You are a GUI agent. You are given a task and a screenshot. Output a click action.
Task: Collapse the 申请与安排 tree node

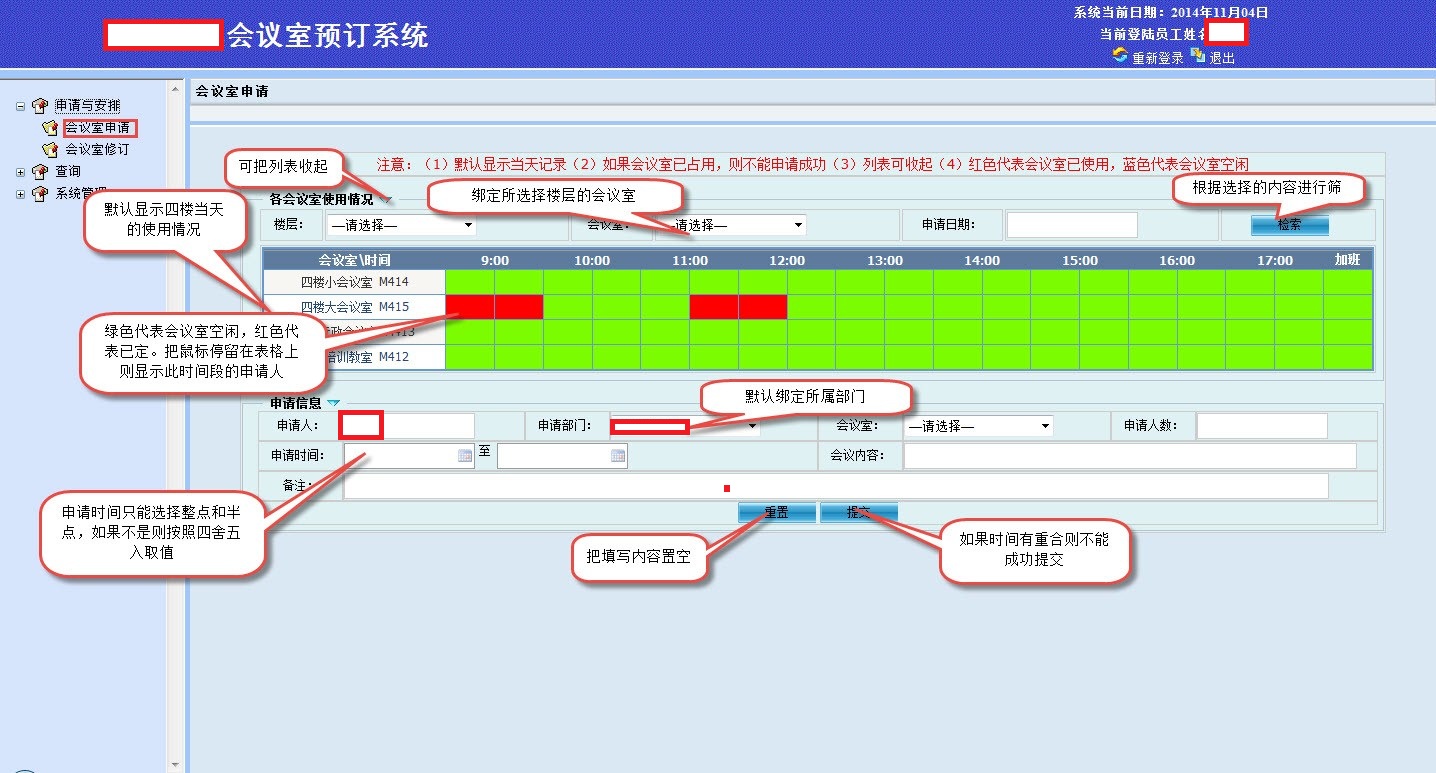[x=21, y=106]
